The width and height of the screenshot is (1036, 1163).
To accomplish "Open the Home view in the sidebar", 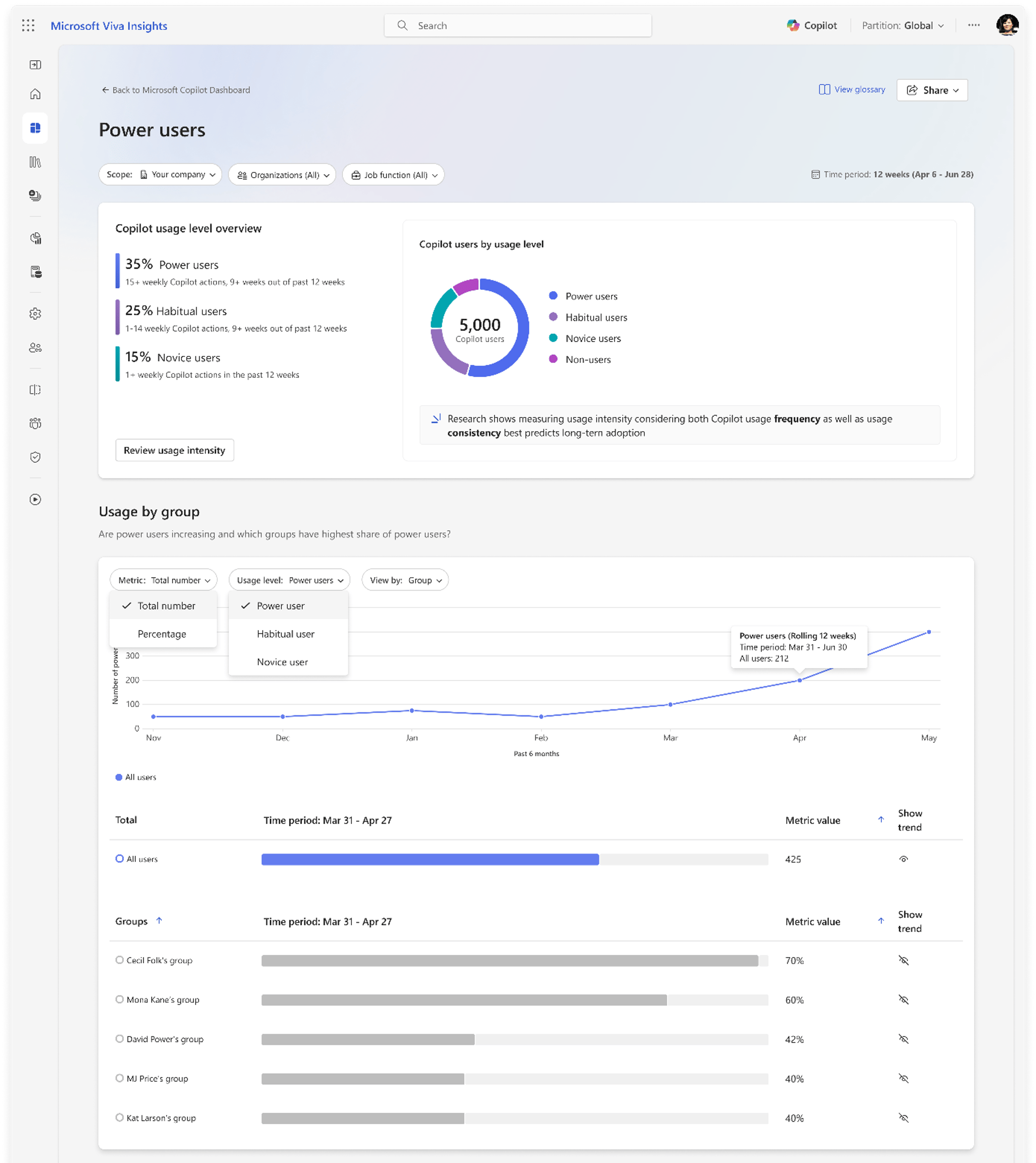I will (35, 94).
